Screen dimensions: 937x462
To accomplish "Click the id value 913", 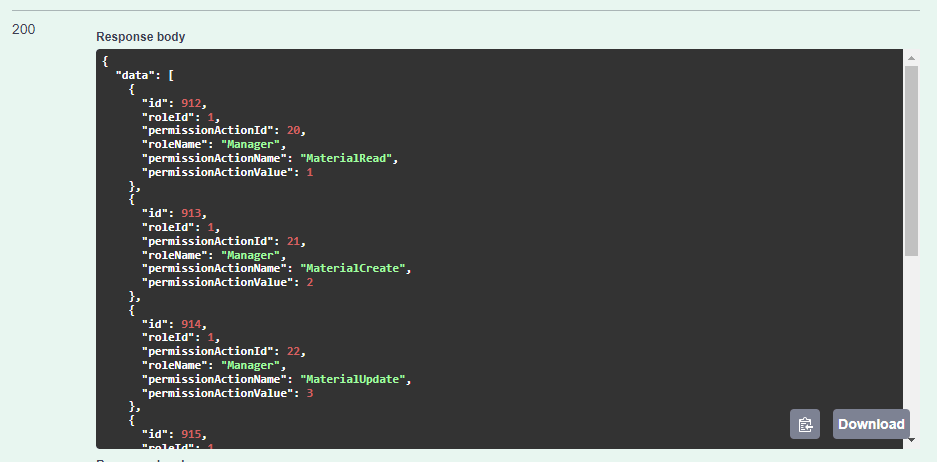I will point(191,213).
